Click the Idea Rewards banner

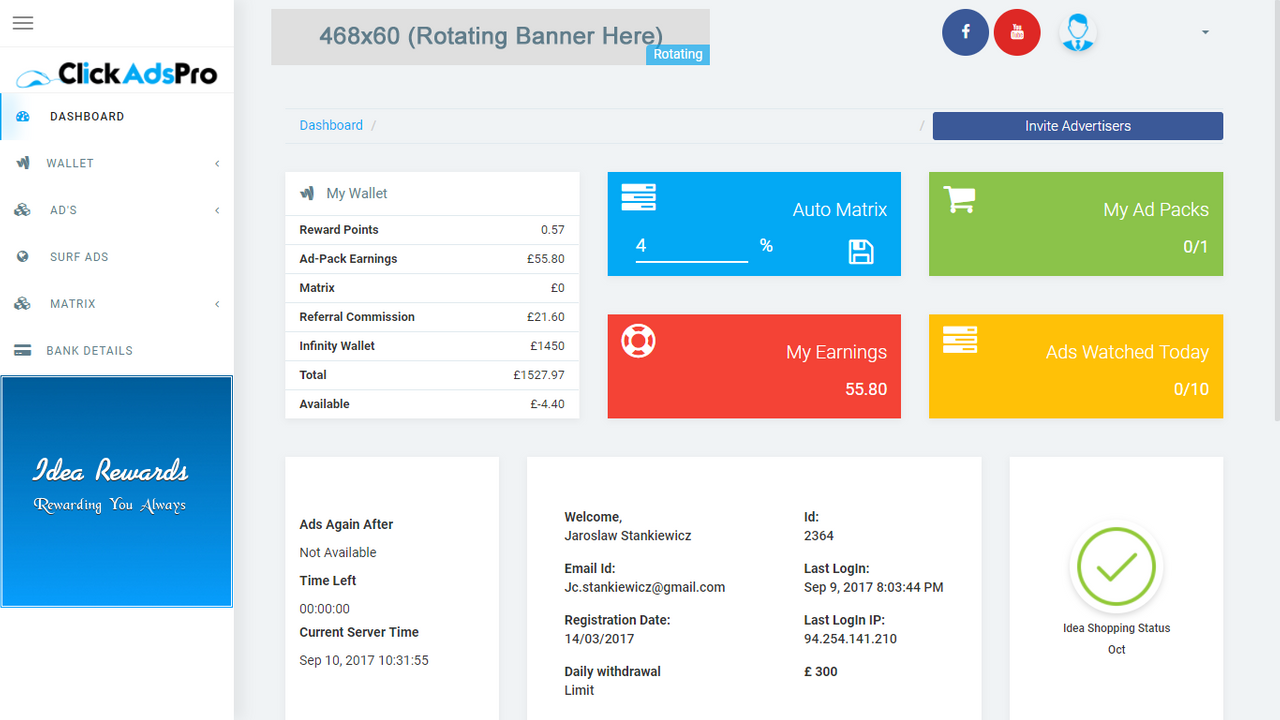[117, 491]
